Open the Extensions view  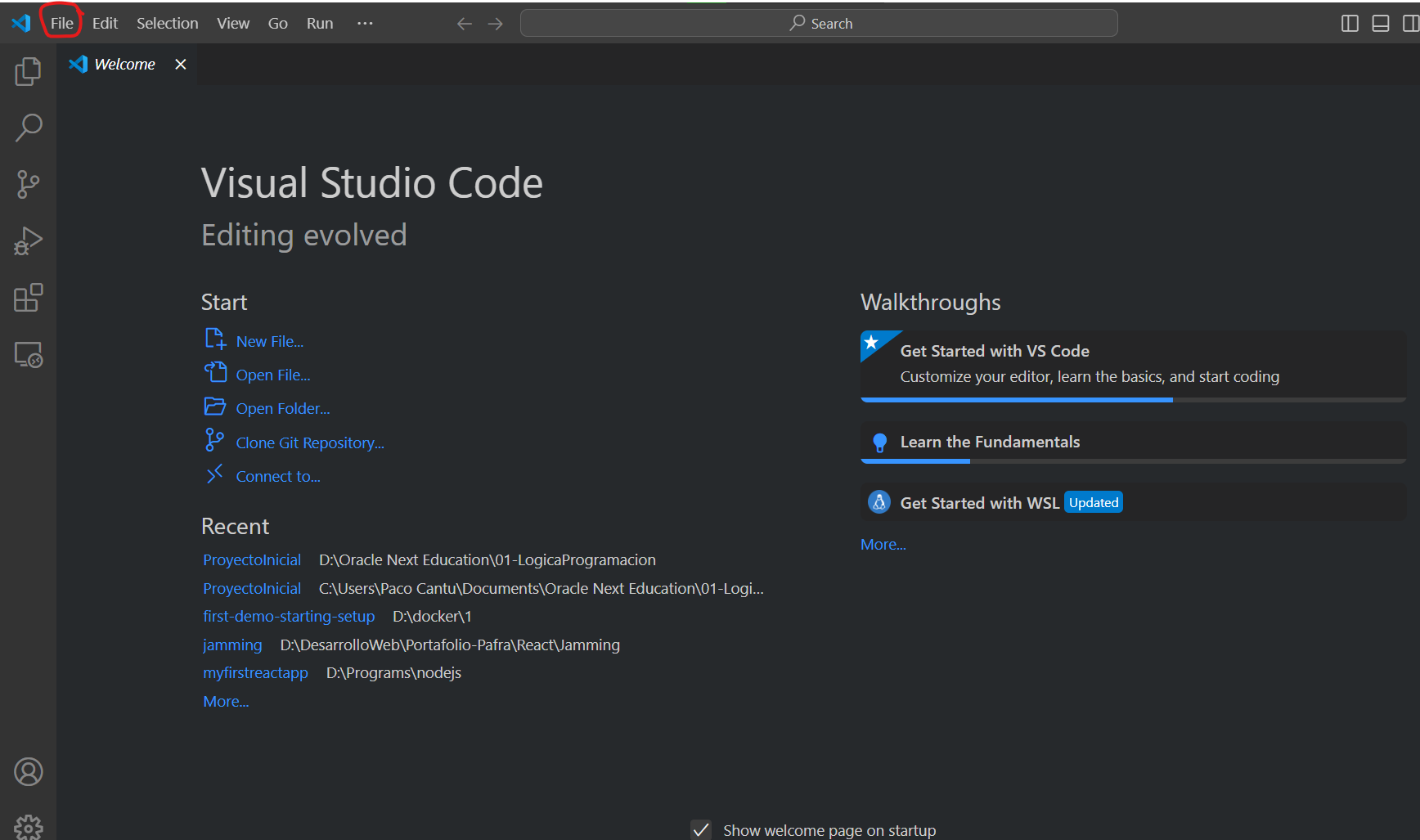(28, 298)
